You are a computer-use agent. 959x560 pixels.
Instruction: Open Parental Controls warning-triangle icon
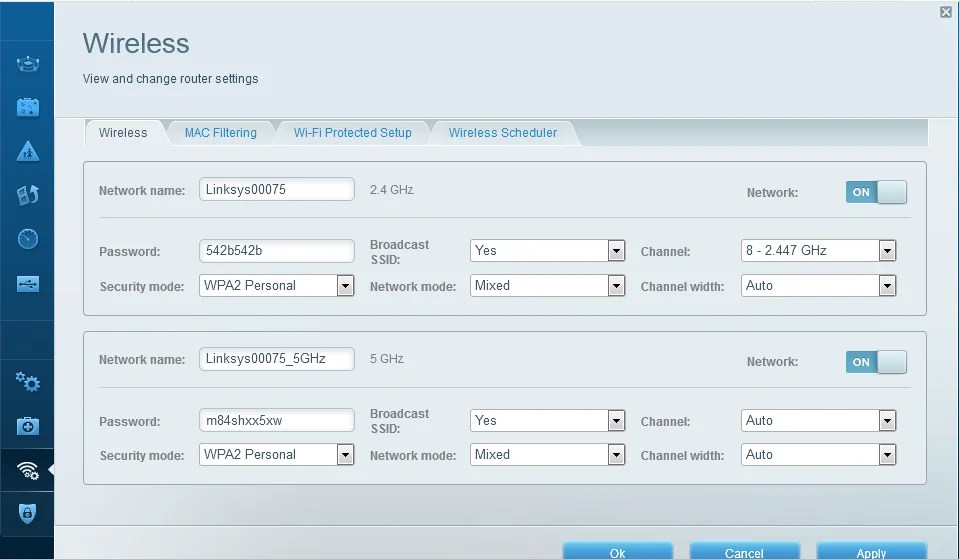pyautogui.click(x=28, y=151)
